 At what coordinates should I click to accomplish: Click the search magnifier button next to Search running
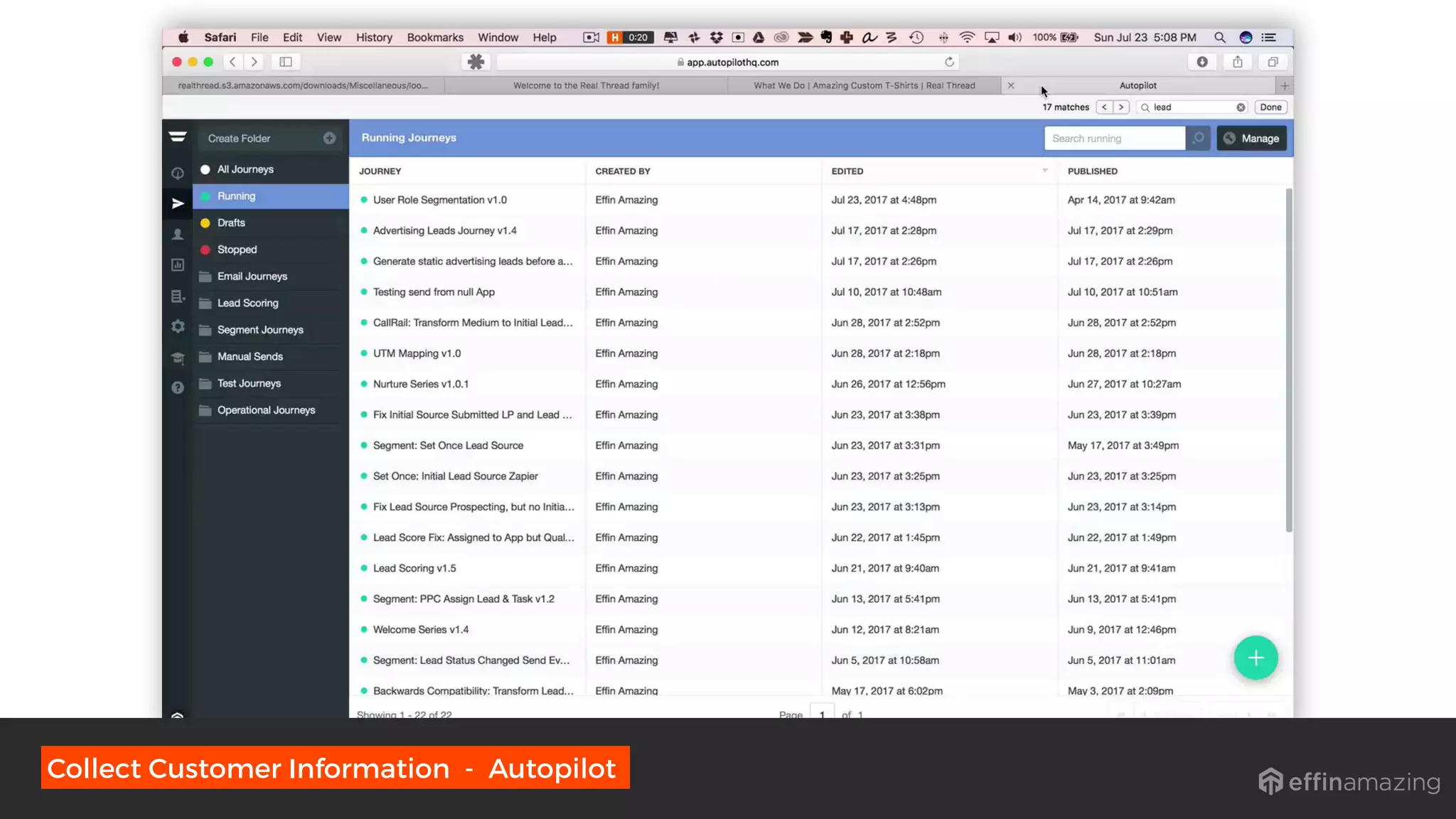[x=1198, y=138]
